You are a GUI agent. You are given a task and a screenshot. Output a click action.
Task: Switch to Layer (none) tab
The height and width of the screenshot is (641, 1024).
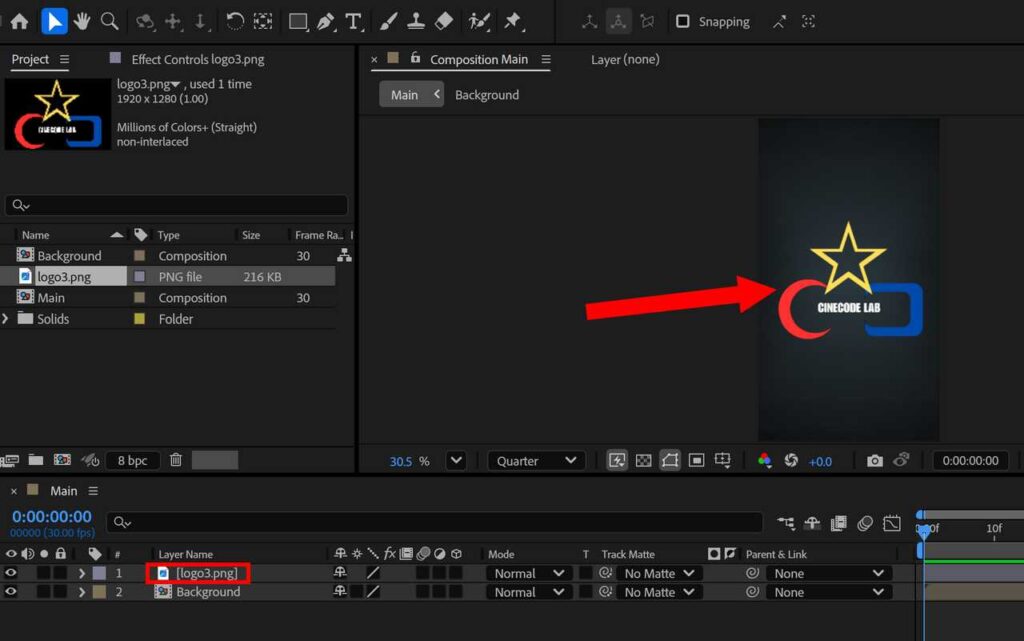pos(625,59)
